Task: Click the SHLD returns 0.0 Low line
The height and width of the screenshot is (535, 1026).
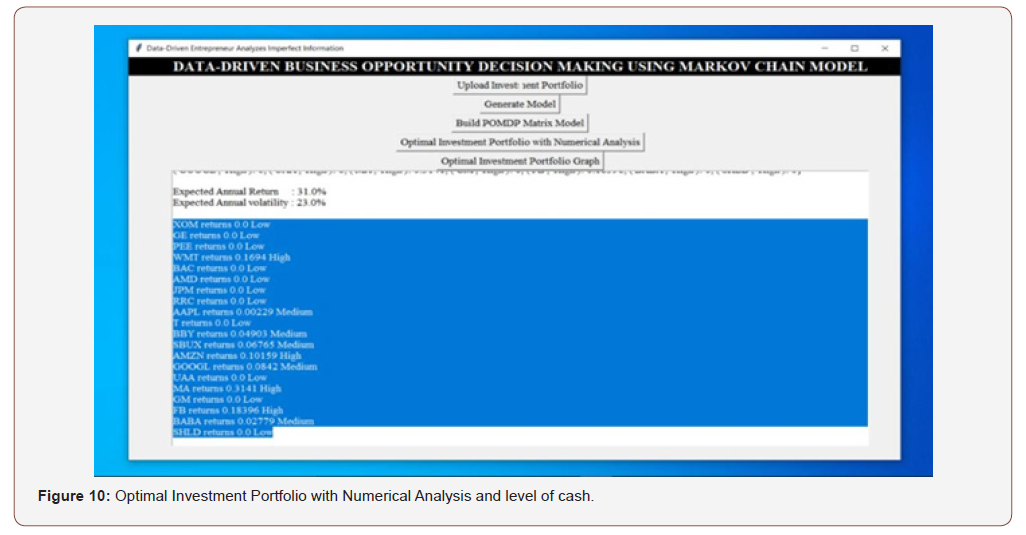Action: [222, 432]
